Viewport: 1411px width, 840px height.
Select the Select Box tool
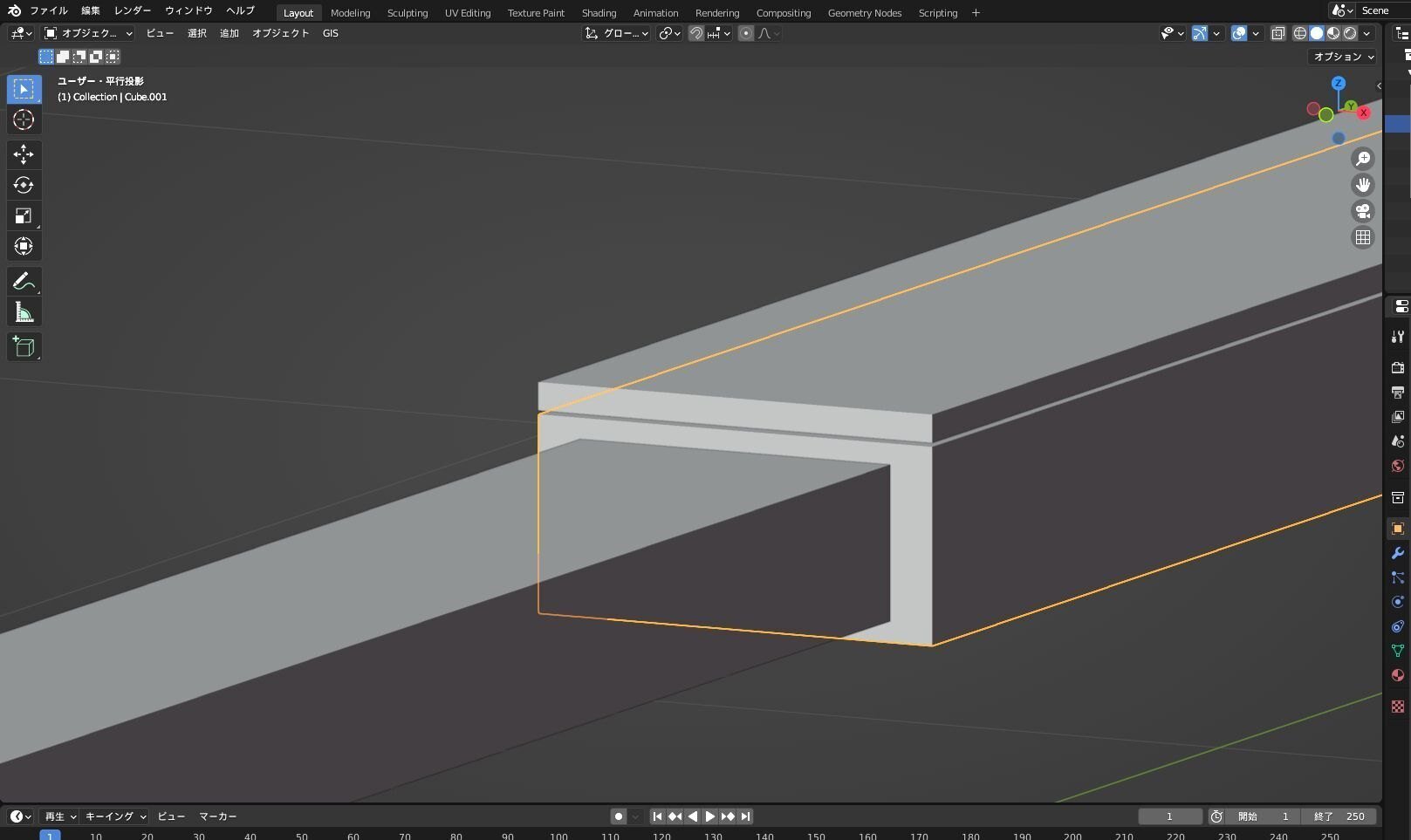coord(24,89)
